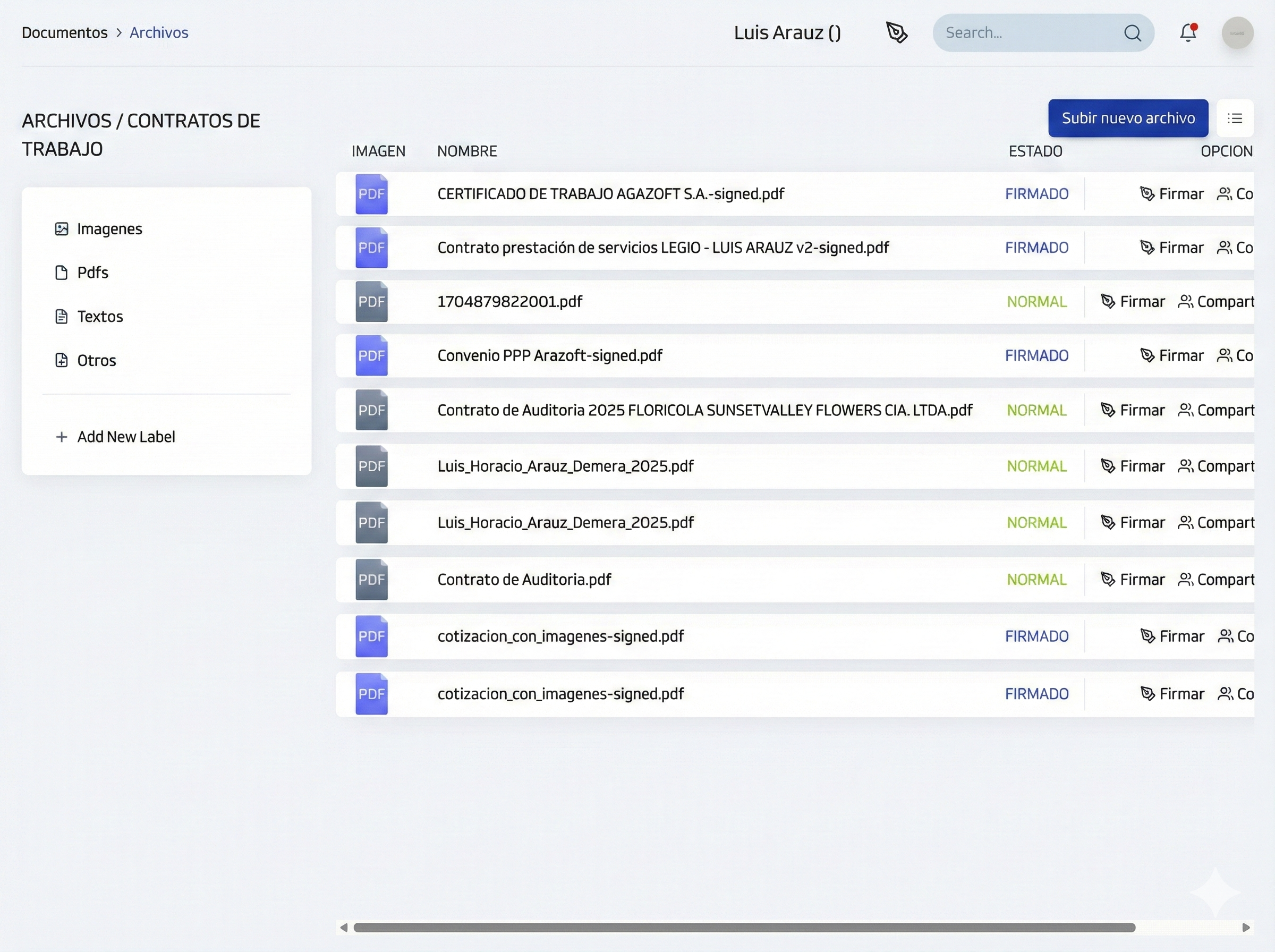Toggle the list view icon button
1275x952 pixels.
tap(1235, 118)
